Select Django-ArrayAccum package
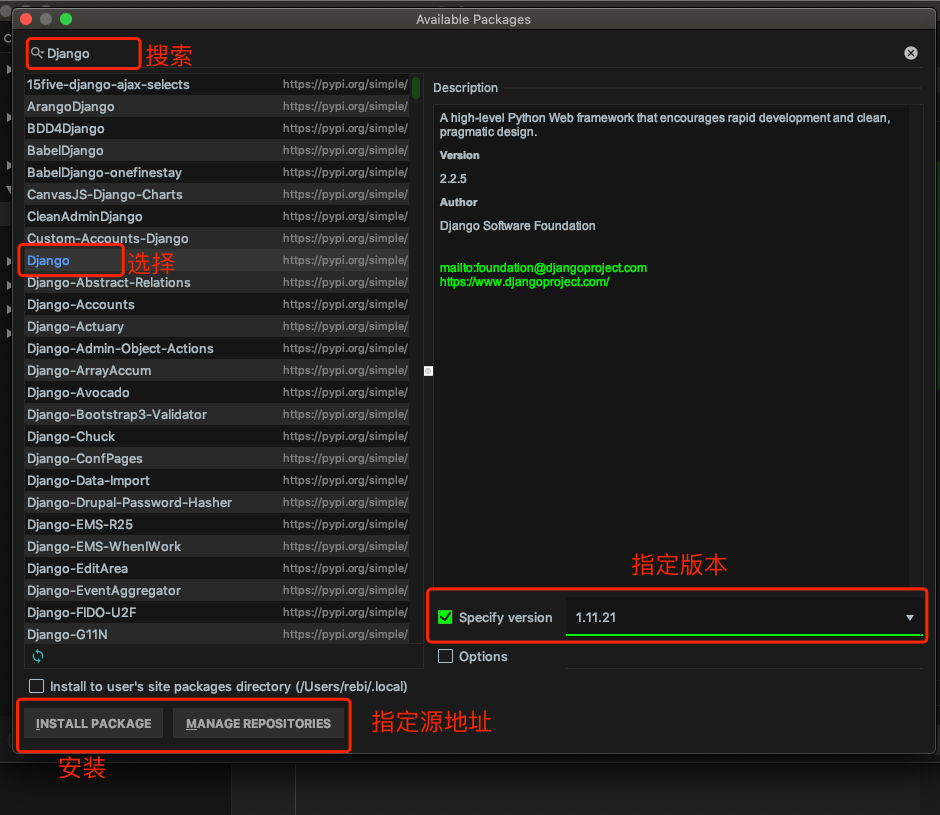This screenshot has width=940, height=815. pyautogui.click(x=217, y=370)
